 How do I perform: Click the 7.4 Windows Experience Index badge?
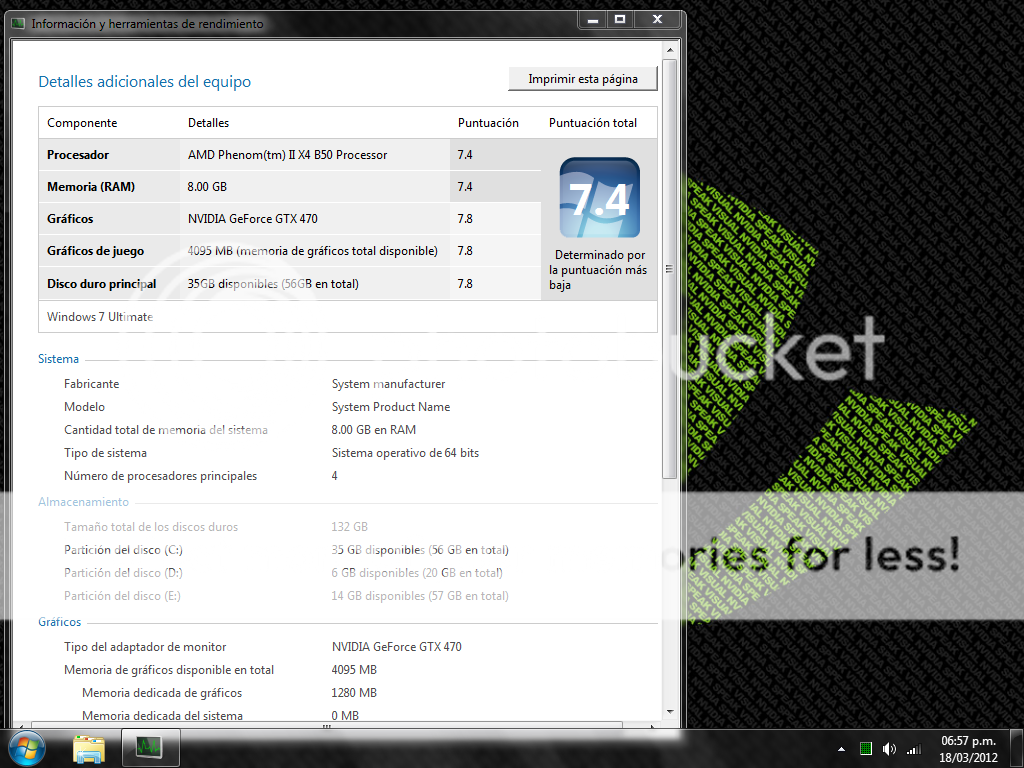point(600,197)
